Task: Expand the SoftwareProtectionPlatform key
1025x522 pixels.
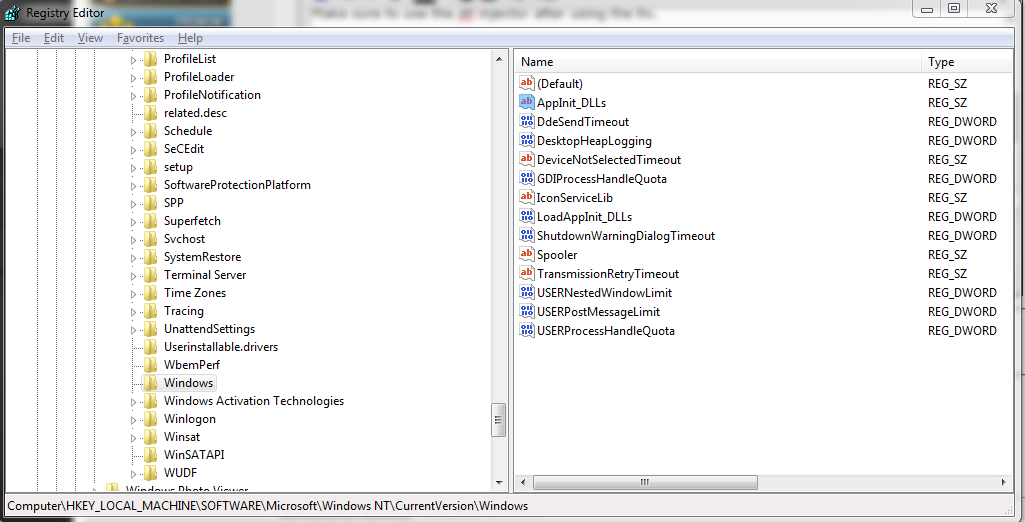Action: [x=133, y=186]
